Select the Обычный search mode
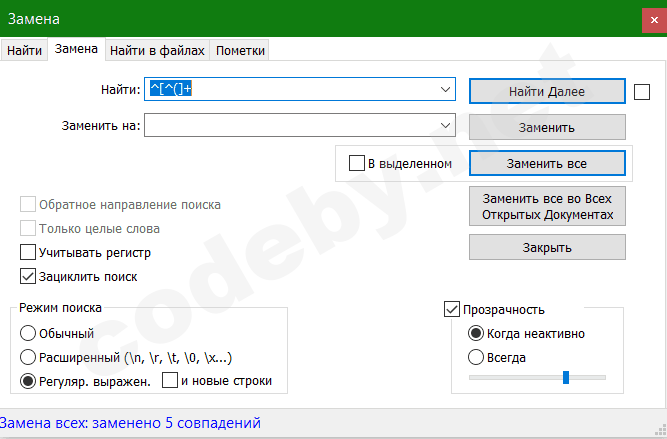Viewport: 667px width, 439px height. click(x=28, y=333)
